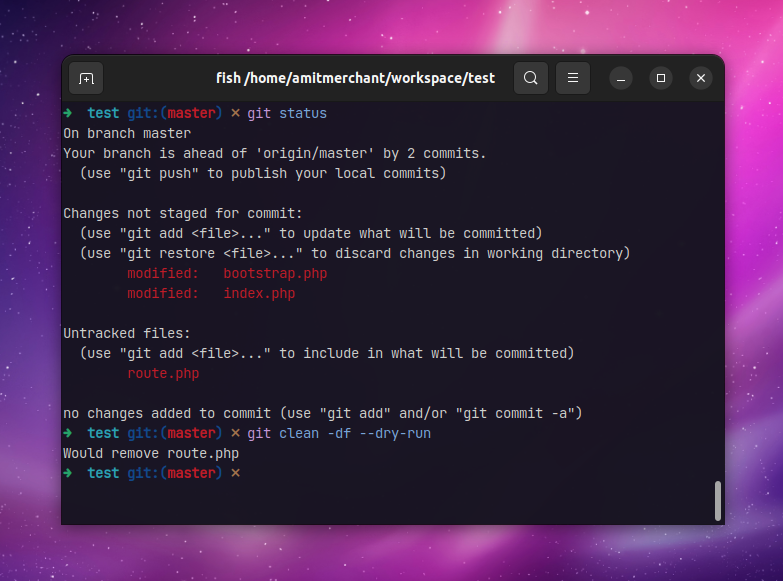Click the window title showing workspace/test path
Image resolution: width=783 pixels, height=581 pixels.
tap(355, 78)
